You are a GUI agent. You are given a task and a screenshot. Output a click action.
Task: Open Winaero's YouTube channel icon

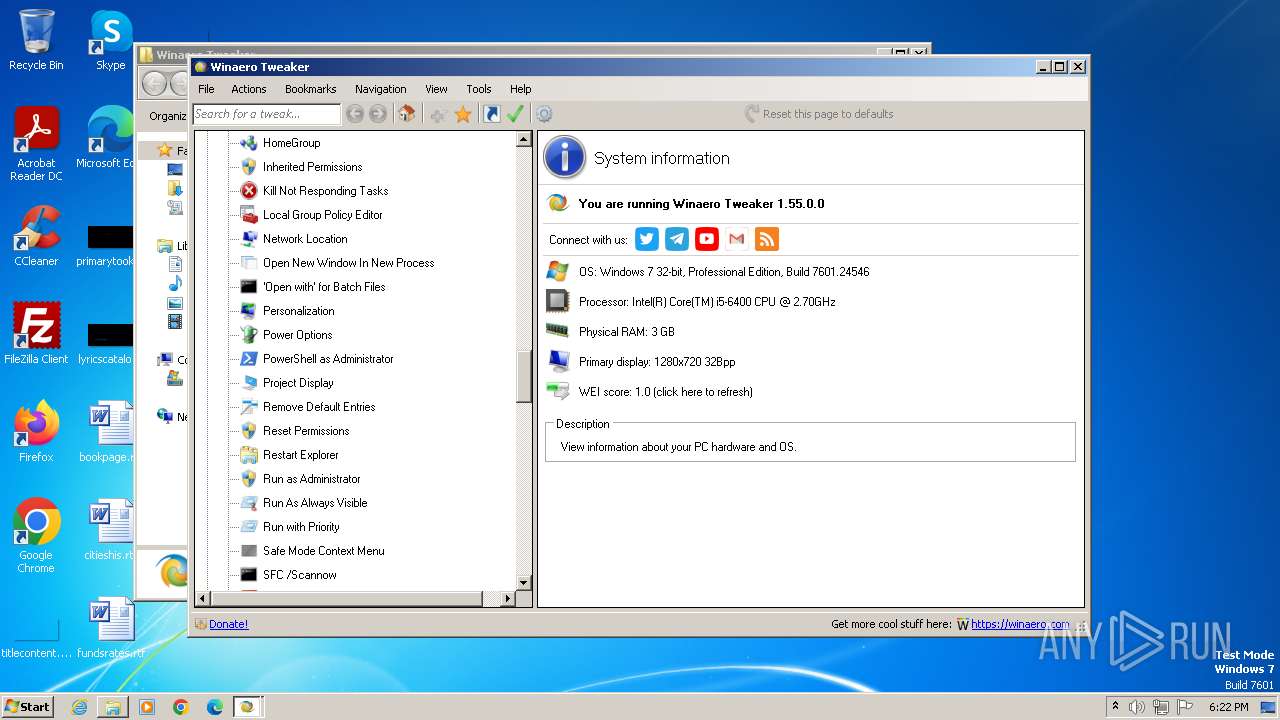pyautogui.click(x=707, y=239)
